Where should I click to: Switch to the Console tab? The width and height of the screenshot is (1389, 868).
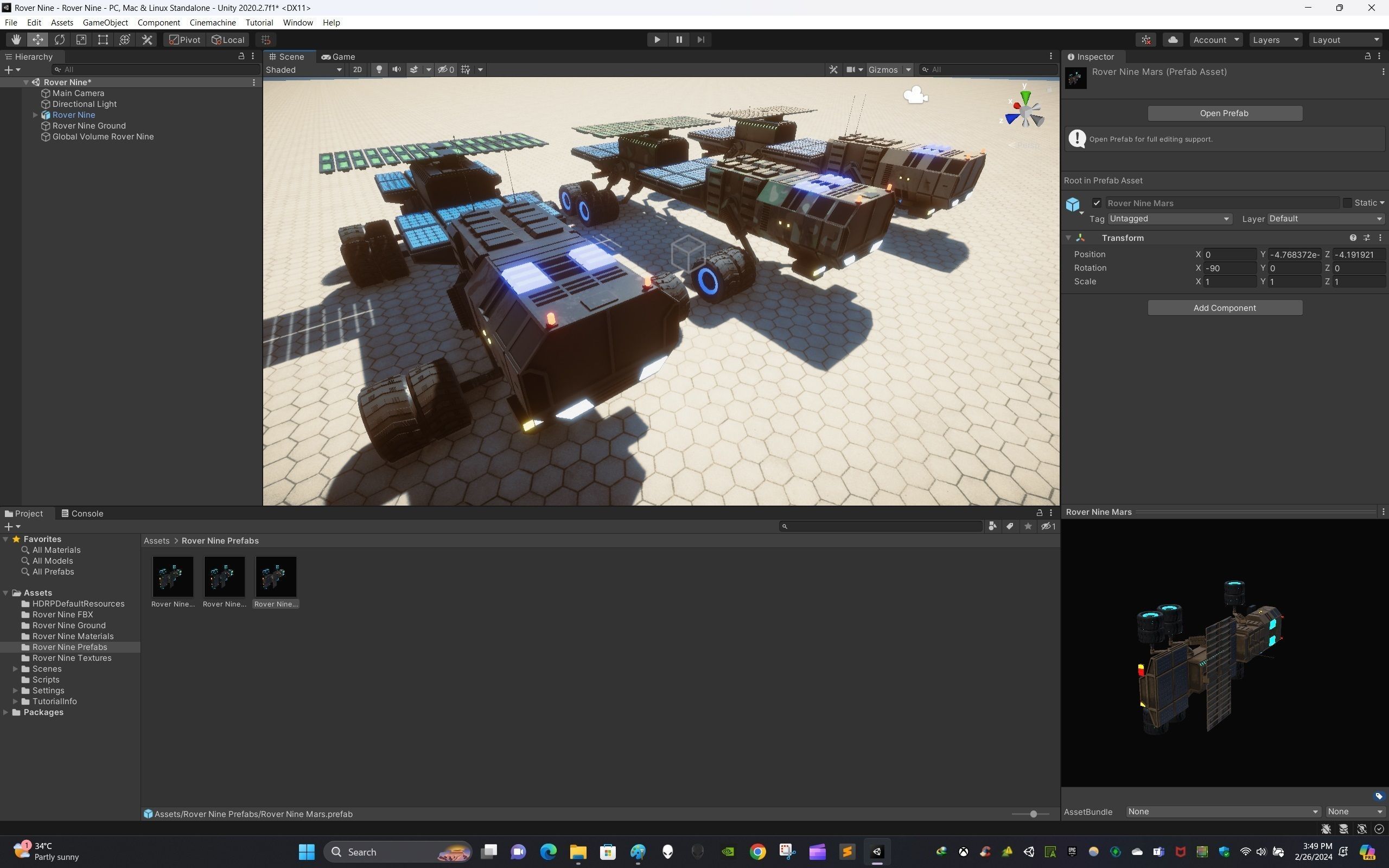click(82, 513)
